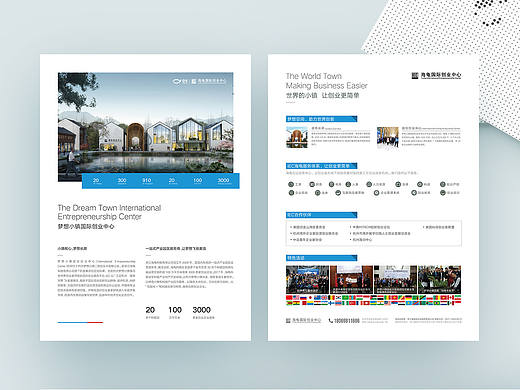Click the white "100" figure on the blue bar

click(x=198, y=180)
